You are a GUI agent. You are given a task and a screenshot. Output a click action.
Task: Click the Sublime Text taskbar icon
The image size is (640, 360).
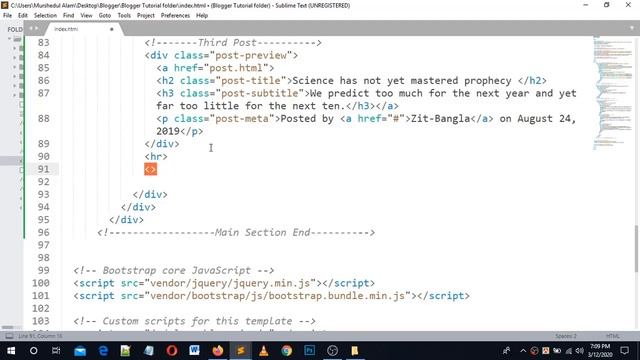[x=241, y=351]
